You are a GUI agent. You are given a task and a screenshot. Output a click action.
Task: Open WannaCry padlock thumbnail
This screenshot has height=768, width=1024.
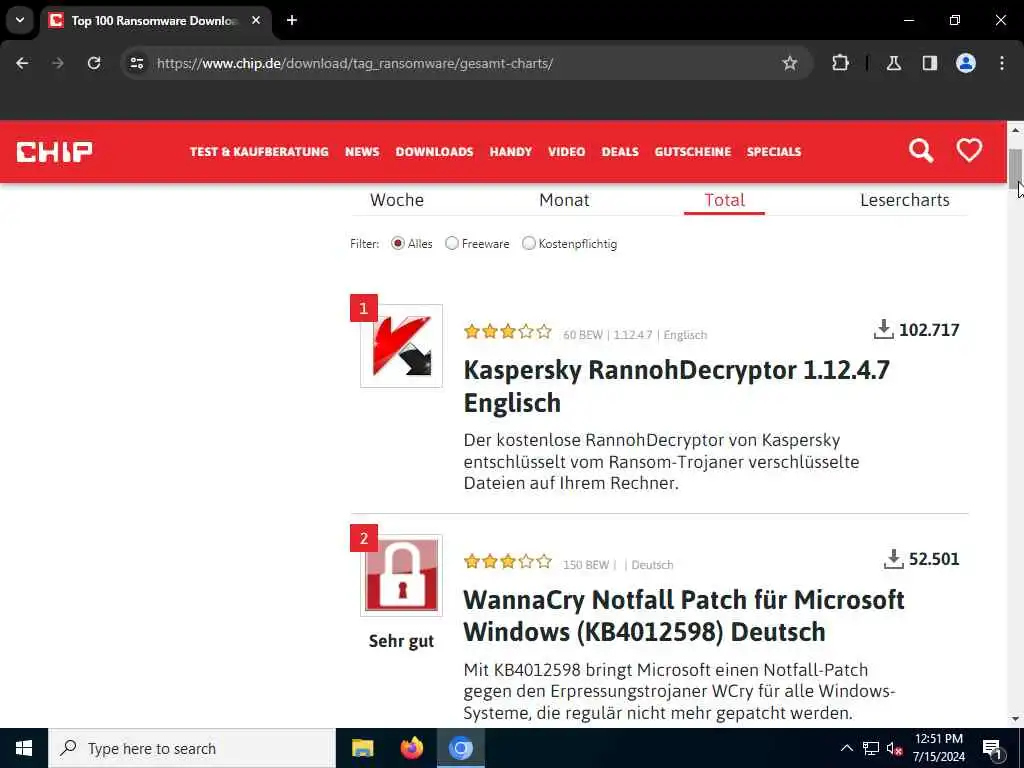click(401, 575)
